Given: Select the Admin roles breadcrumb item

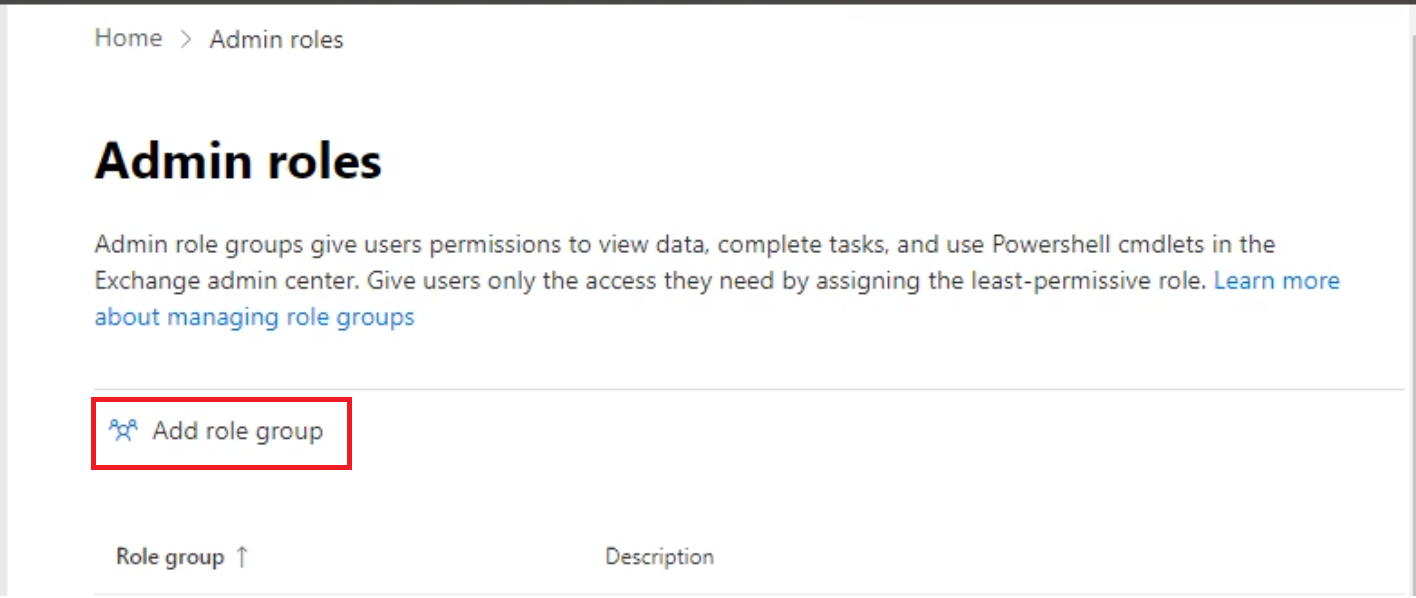Looking at the screenshot, I should (x=276, y=40).
